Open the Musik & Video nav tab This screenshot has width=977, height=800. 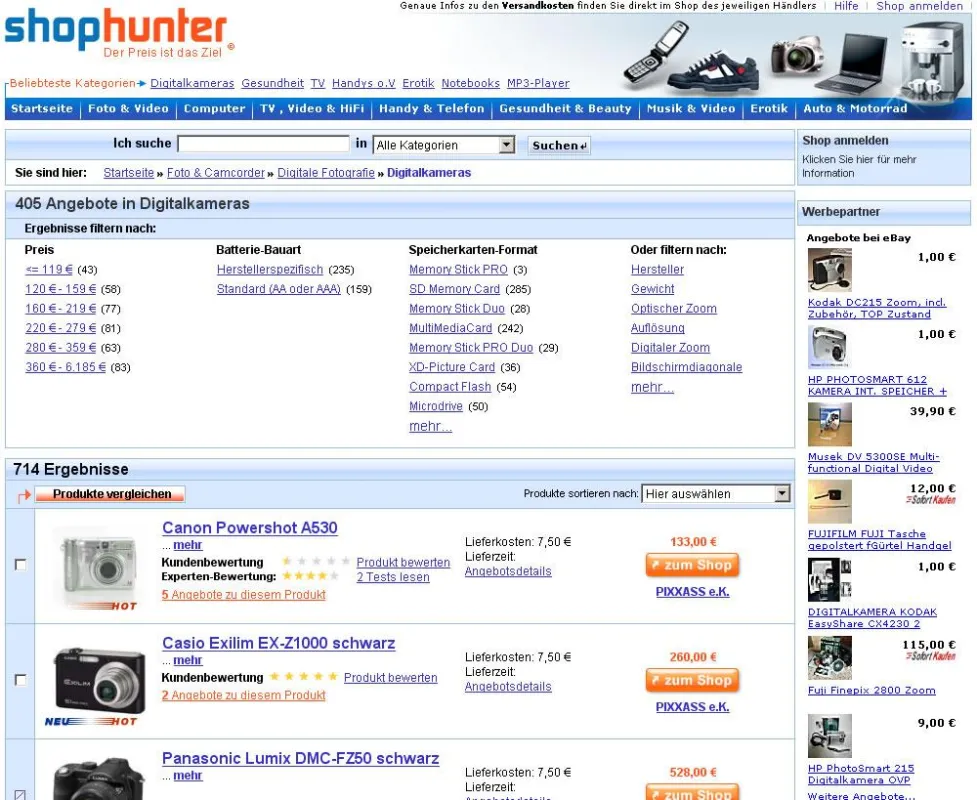[x=690, y=108]
